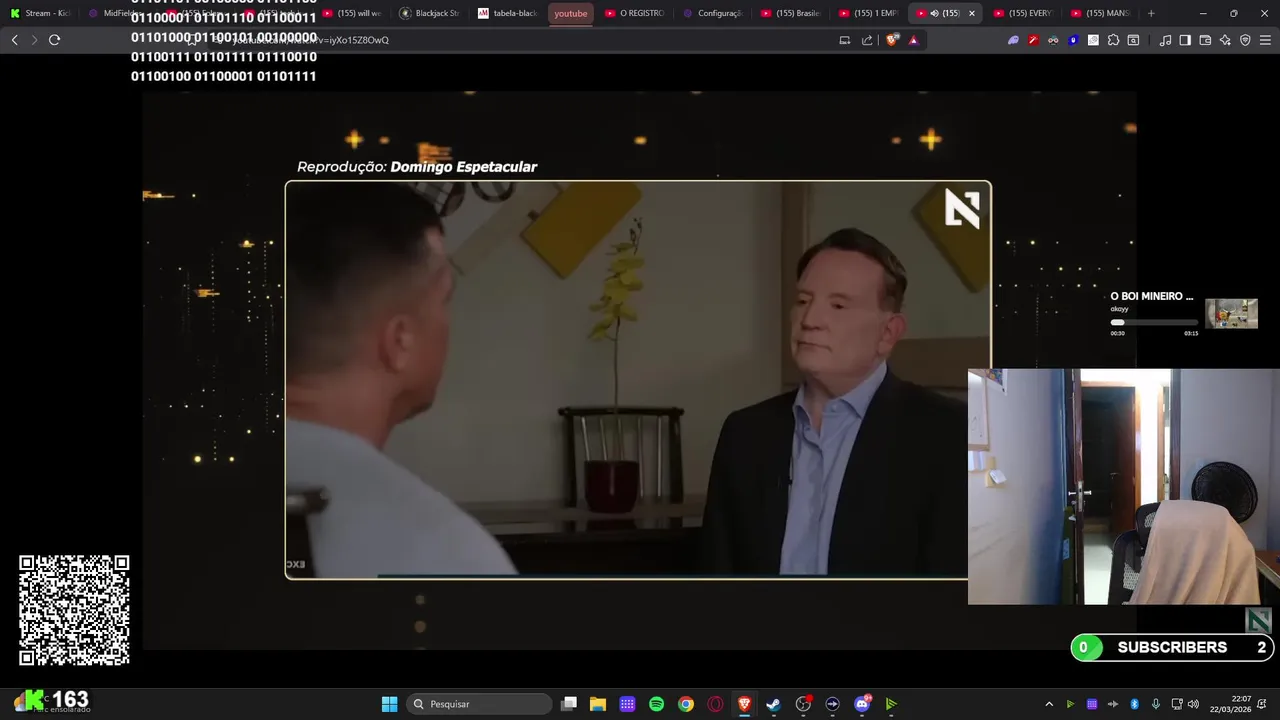Screen dimensions: 1280x720
Task: Mute the active (155) YouTube tab audio
Action: [934, 13]
